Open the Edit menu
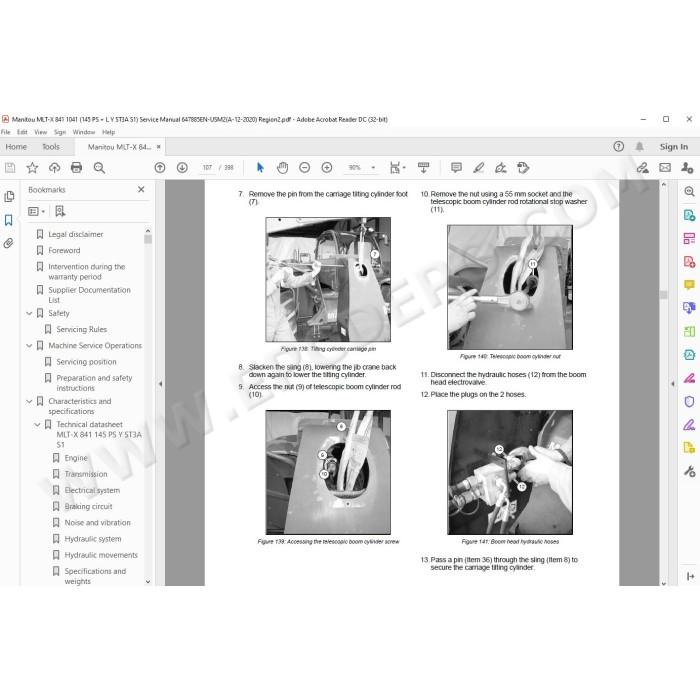The height and width of the screenshot is (700, 700). tap(22, 132)
